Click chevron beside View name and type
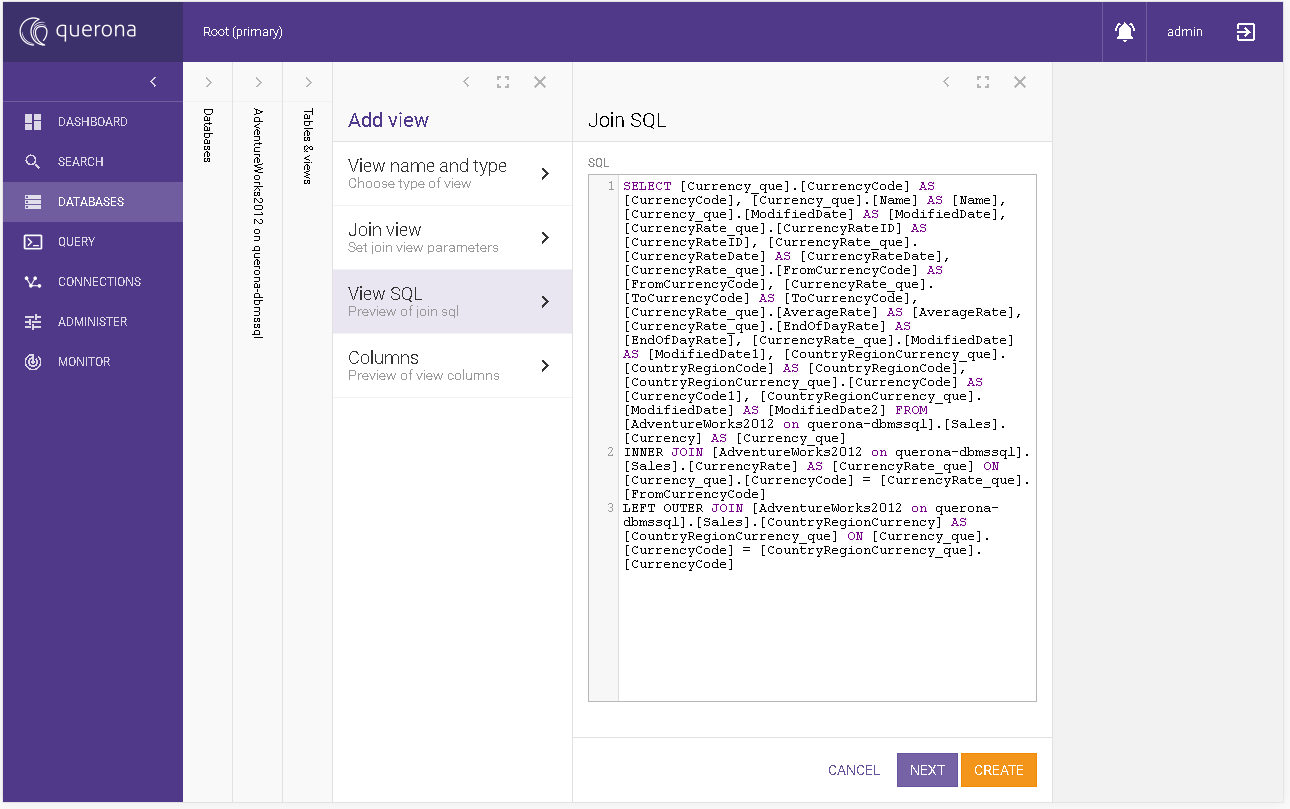This screenshot has width=1290, height=809. (x=545, y=174)
